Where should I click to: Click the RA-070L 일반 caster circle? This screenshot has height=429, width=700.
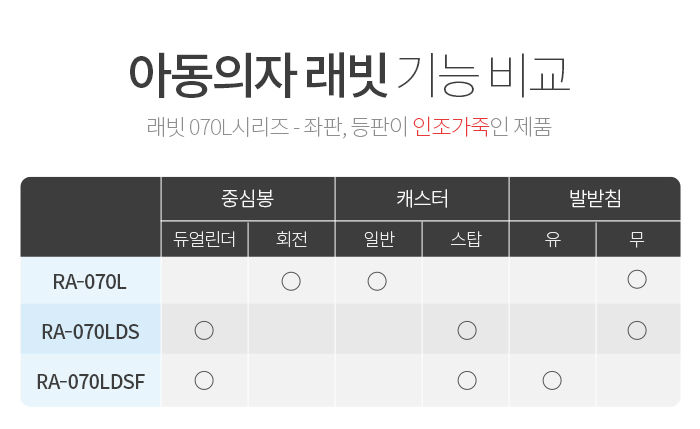pos(377,282)
